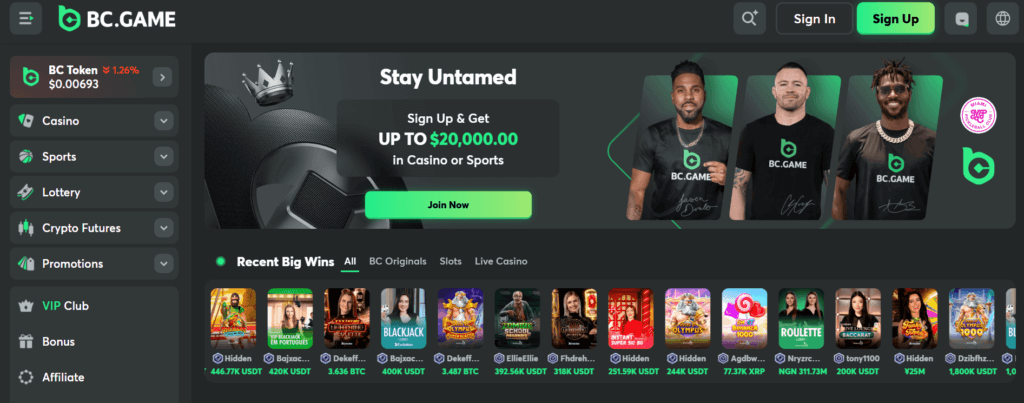Screen dimensions: 1024x403
Task: Open the Affiliate sidebar icon
Action: tap(26, 377)
